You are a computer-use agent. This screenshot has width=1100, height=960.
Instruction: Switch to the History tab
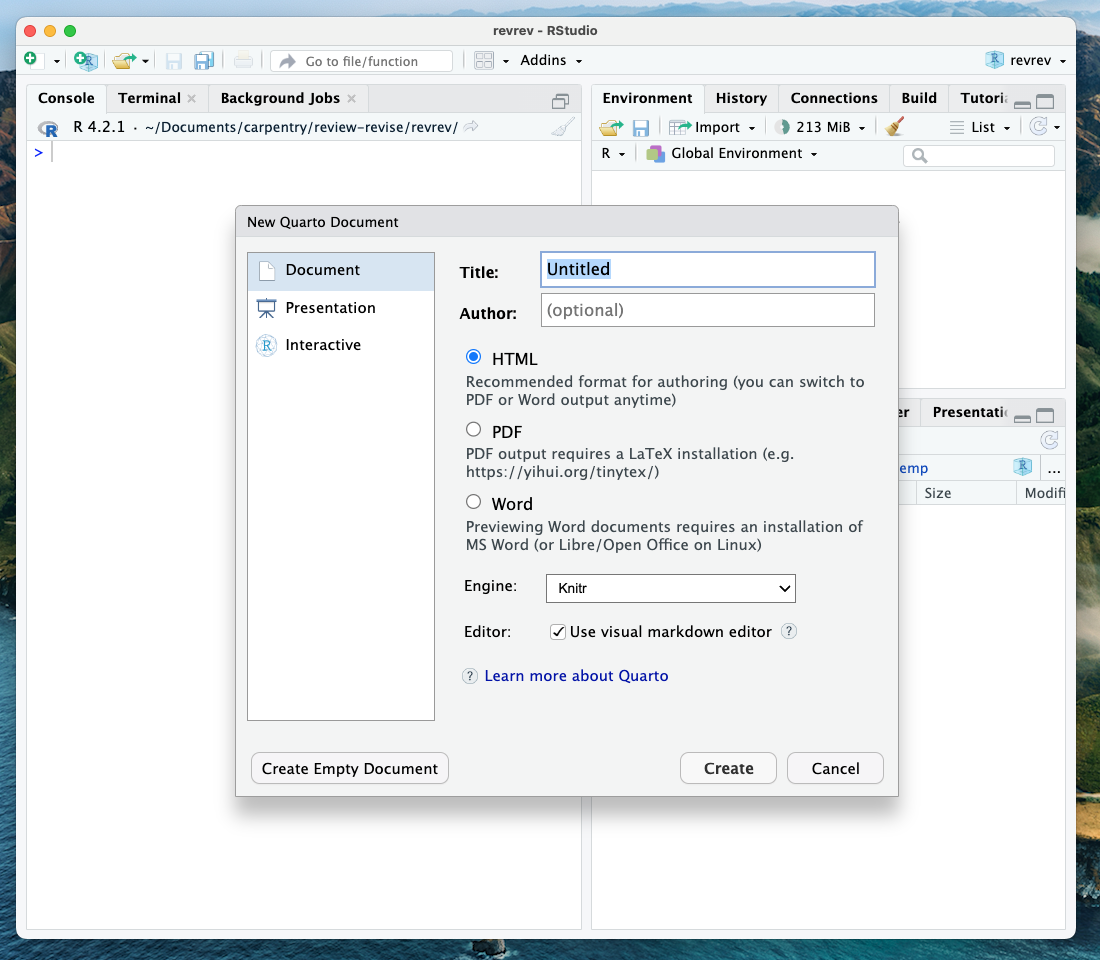click(741, 98)
